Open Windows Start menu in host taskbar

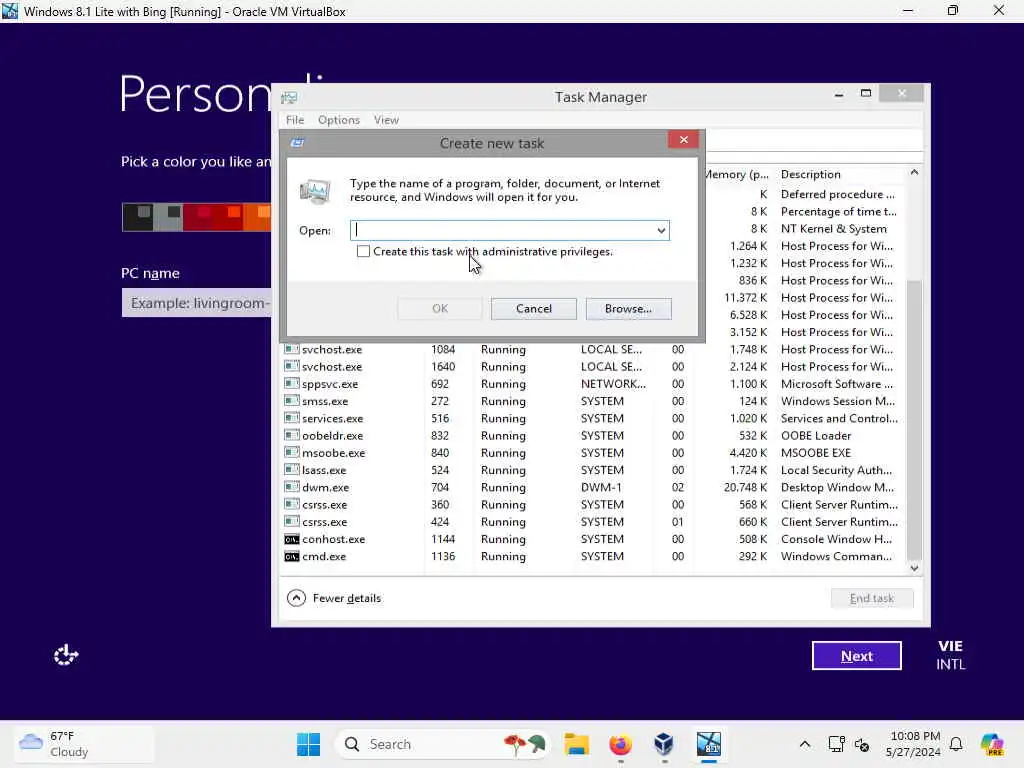click(308, 744)
